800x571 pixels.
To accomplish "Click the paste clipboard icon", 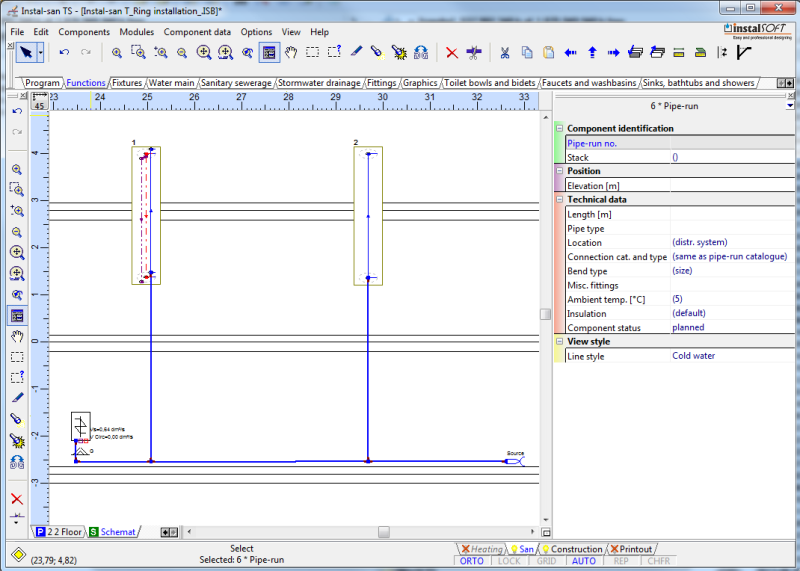I will 548,53.
